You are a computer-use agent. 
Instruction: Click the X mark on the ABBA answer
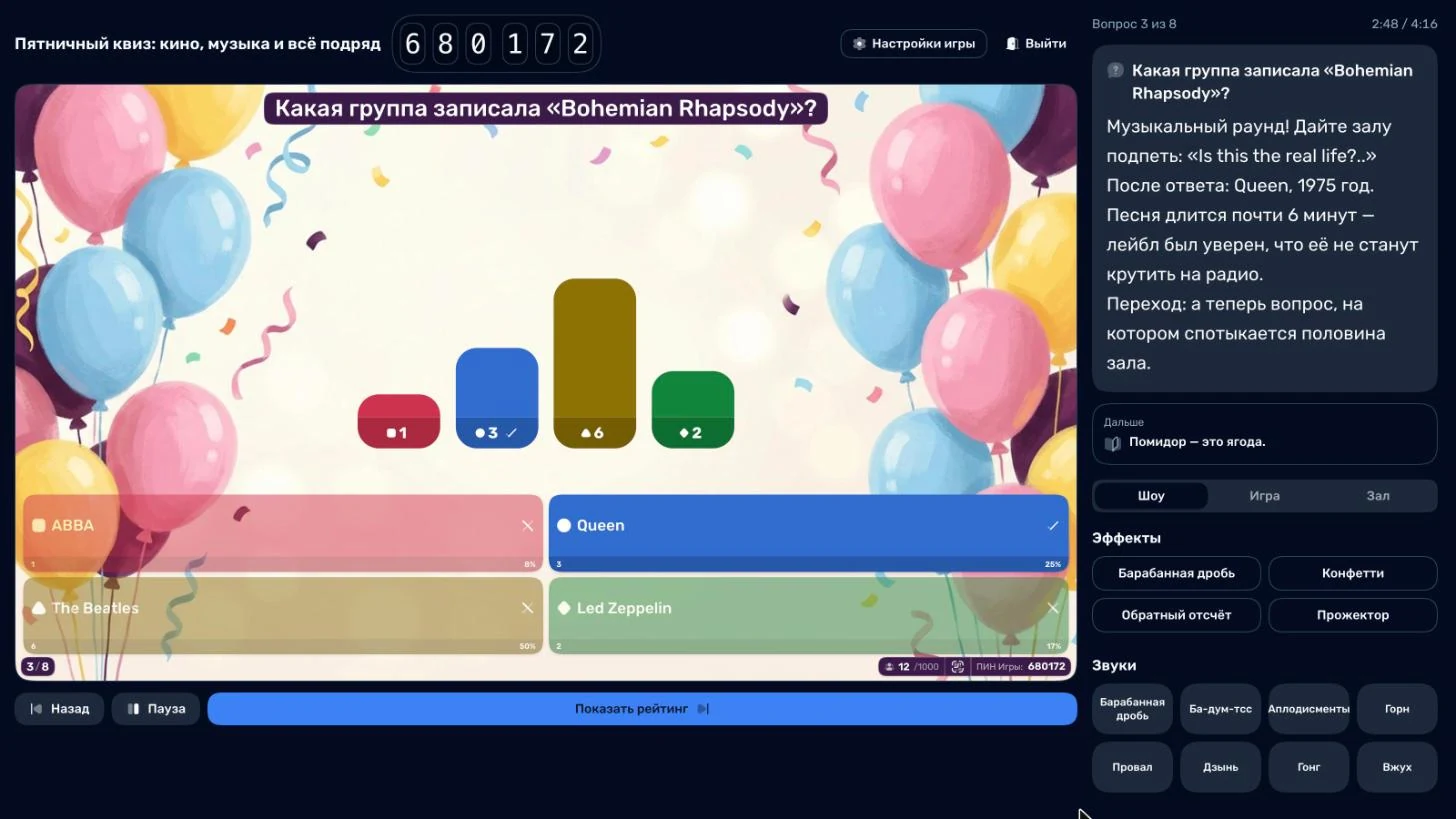click(528, 526)
